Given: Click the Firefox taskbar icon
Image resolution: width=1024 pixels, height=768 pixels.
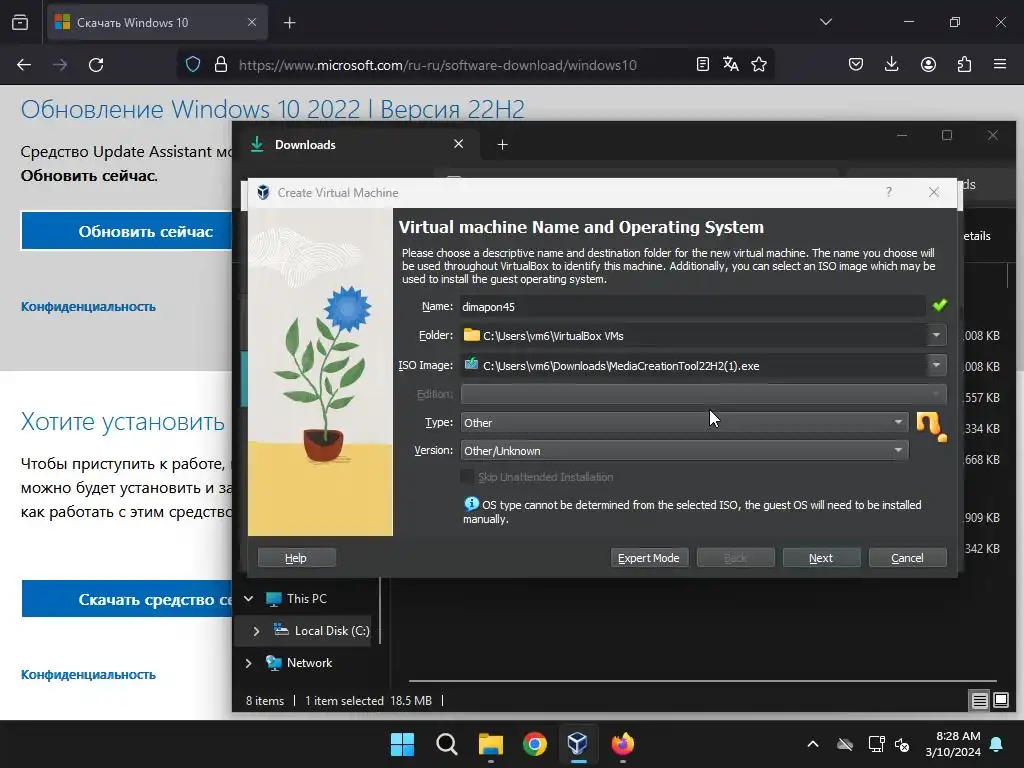Looking at the screenshot, I should point(622,744).
